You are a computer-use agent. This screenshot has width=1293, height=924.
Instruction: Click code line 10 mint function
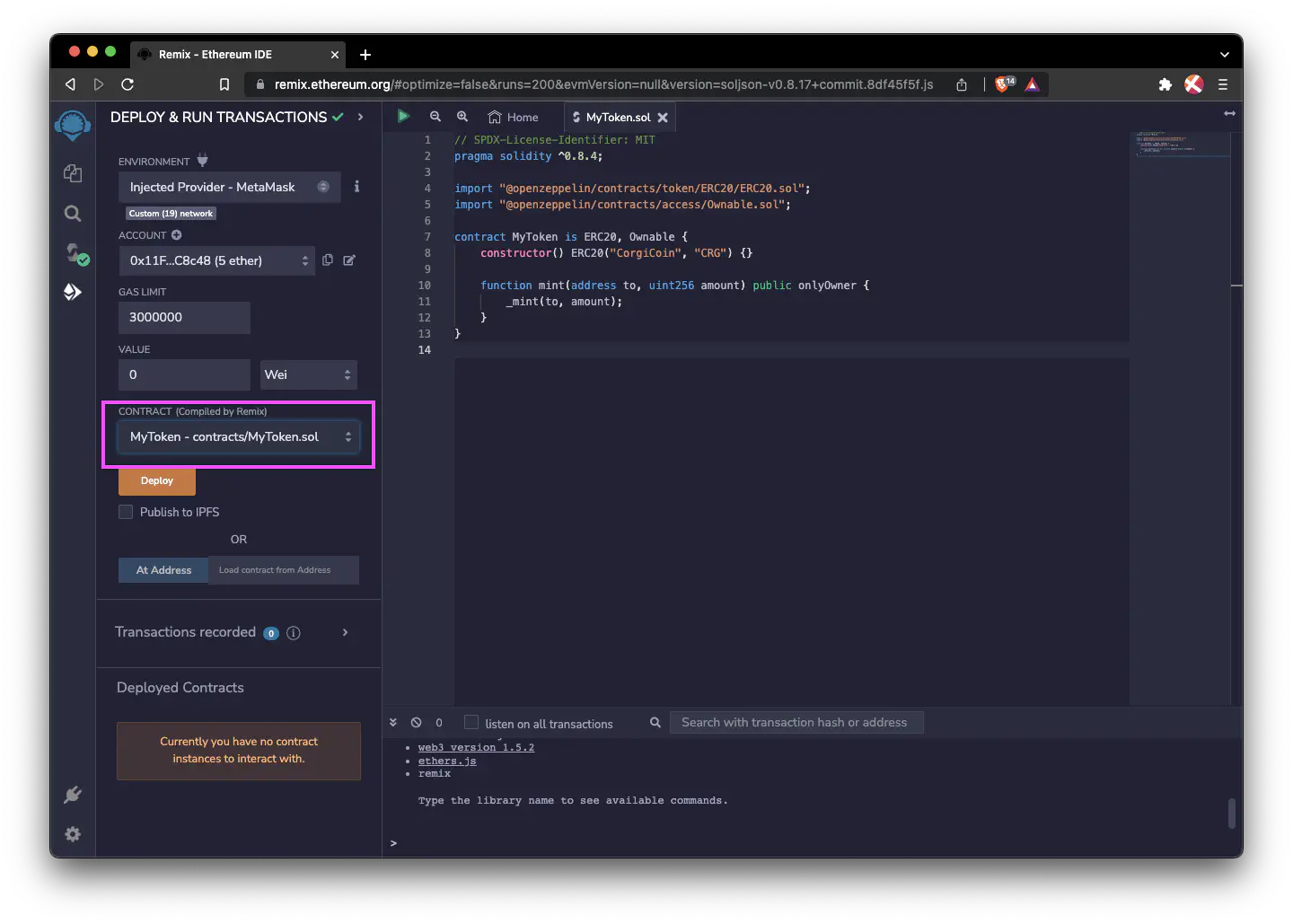(674, 286)
